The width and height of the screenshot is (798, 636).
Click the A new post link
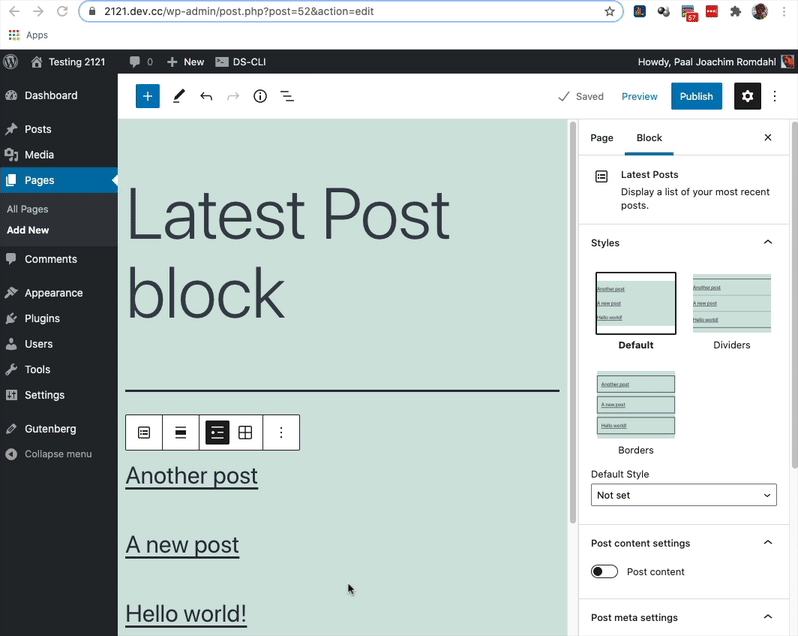tap(182, 545)
